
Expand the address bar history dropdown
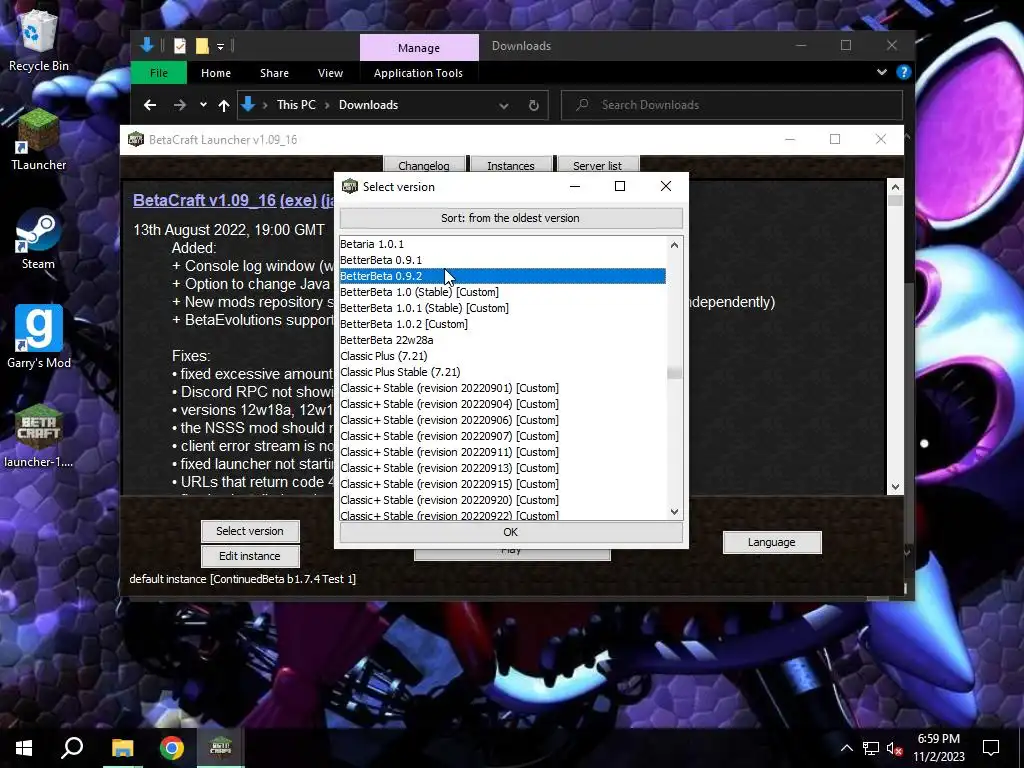[x=504, y=105]
